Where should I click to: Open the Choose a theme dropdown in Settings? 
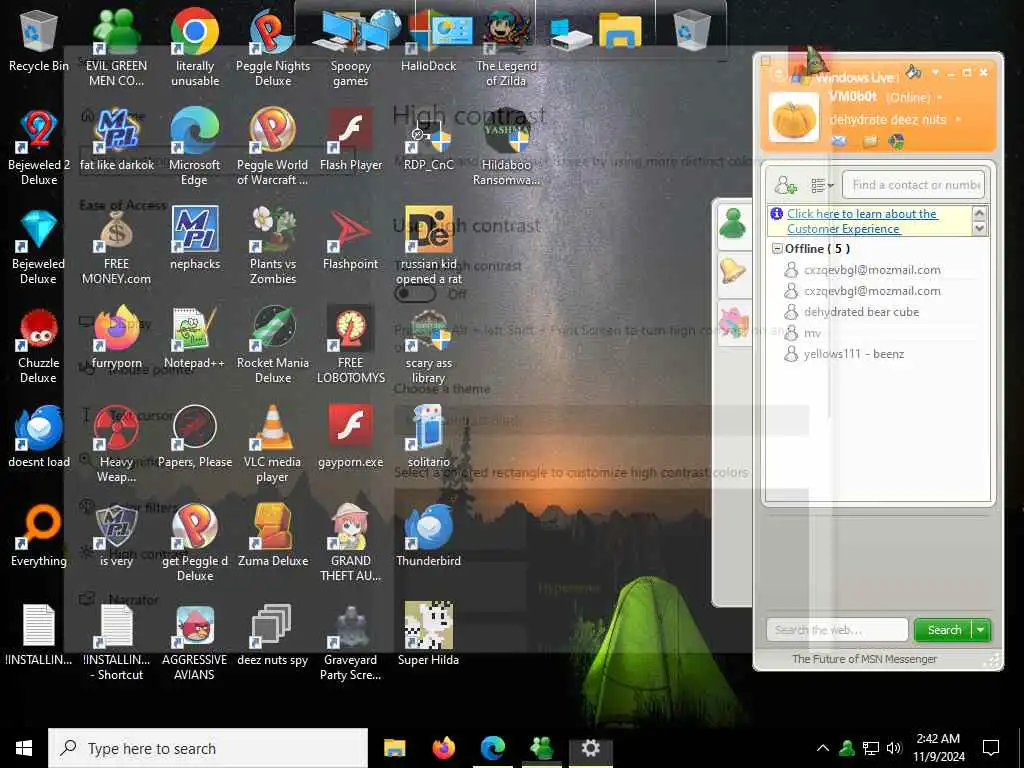pos(601,420)
